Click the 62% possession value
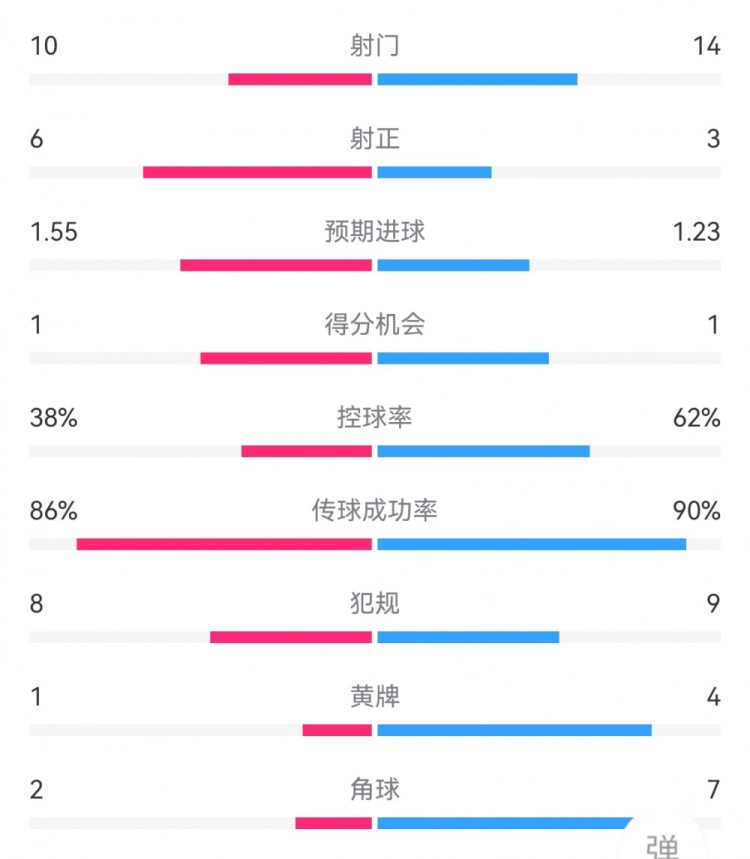 [698, 417]
